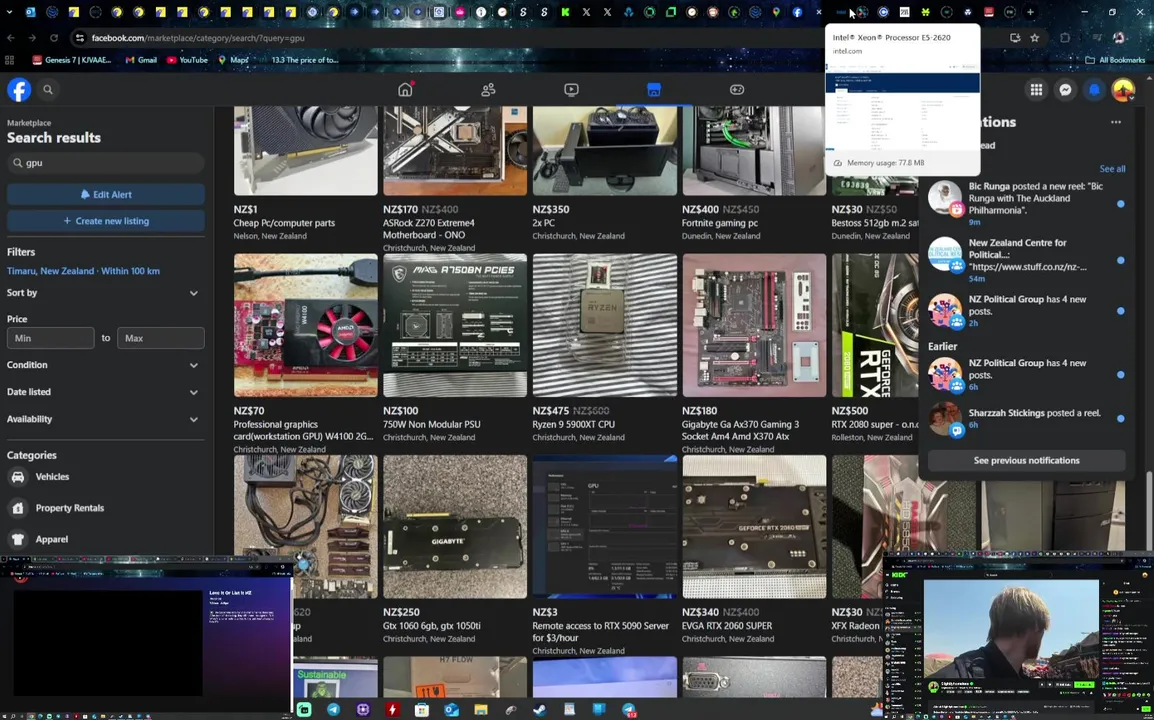Expand the Availability filter
This screenshot has height=720, width=1154.
(103, 419)
